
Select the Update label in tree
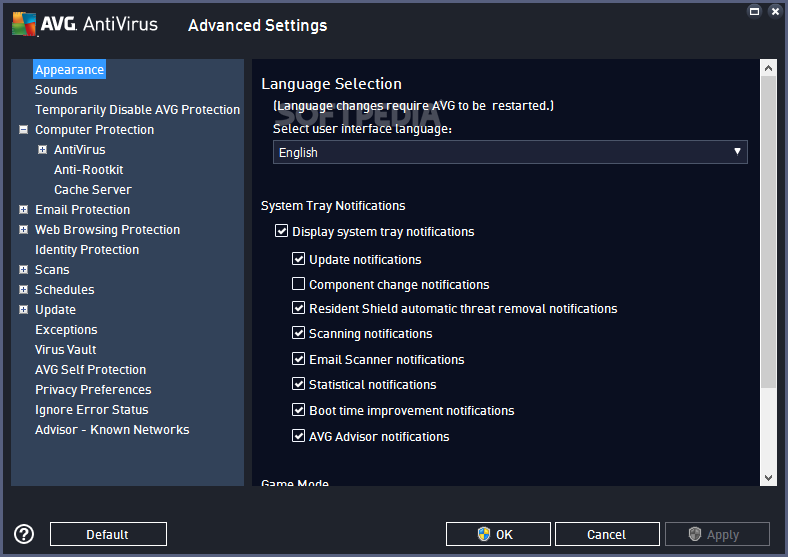click(x=55, y=310)
